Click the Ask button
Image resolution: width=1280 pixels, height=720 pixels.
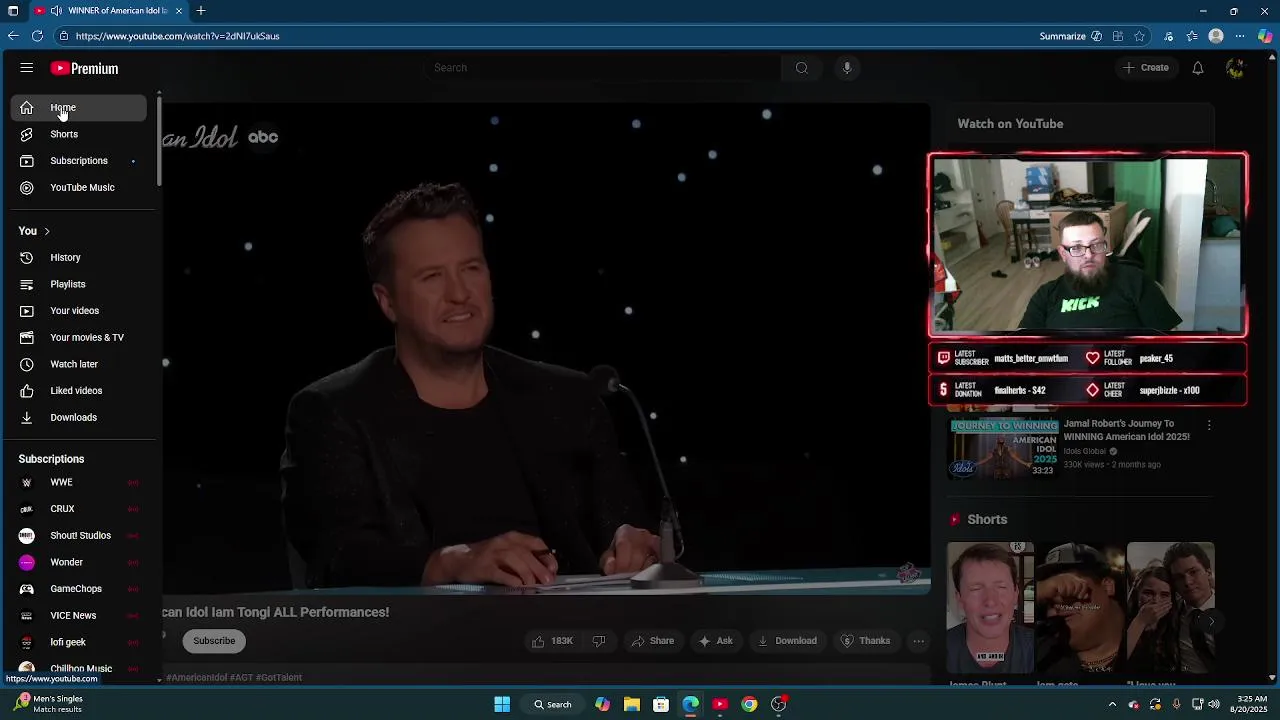pos(715,641)
